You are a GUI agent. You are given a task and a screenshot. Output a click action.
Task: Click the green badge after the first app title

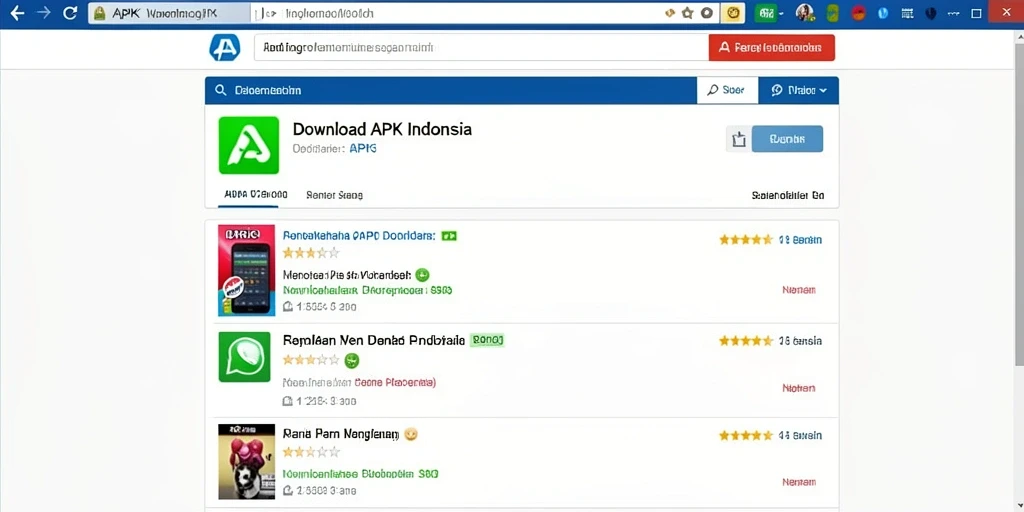[449, 236]
